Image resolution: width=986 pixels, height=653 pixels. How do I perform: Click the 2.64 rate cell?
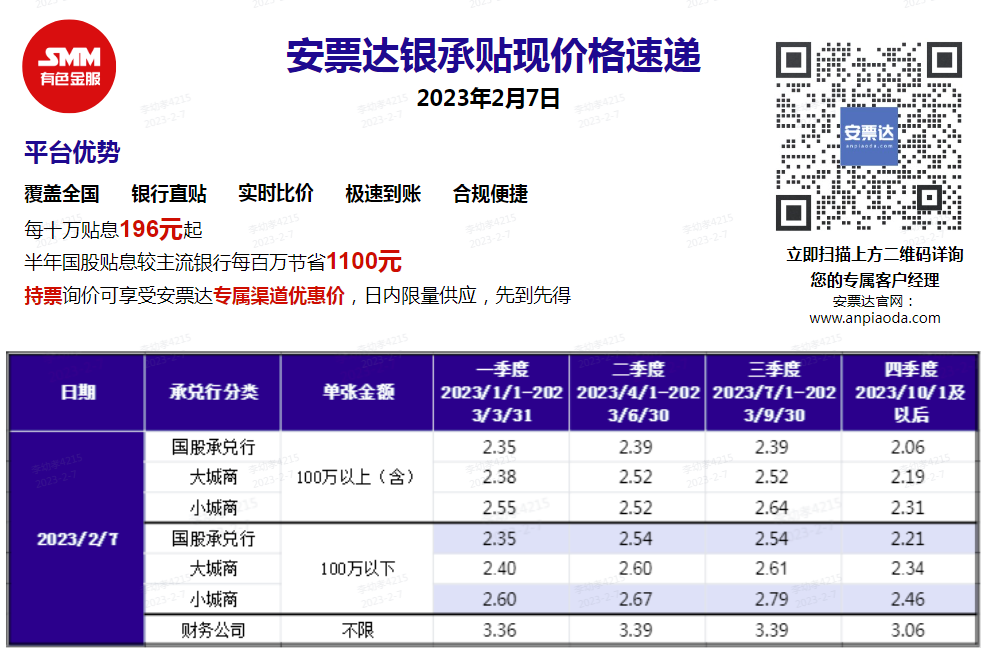tap(772, 507)
